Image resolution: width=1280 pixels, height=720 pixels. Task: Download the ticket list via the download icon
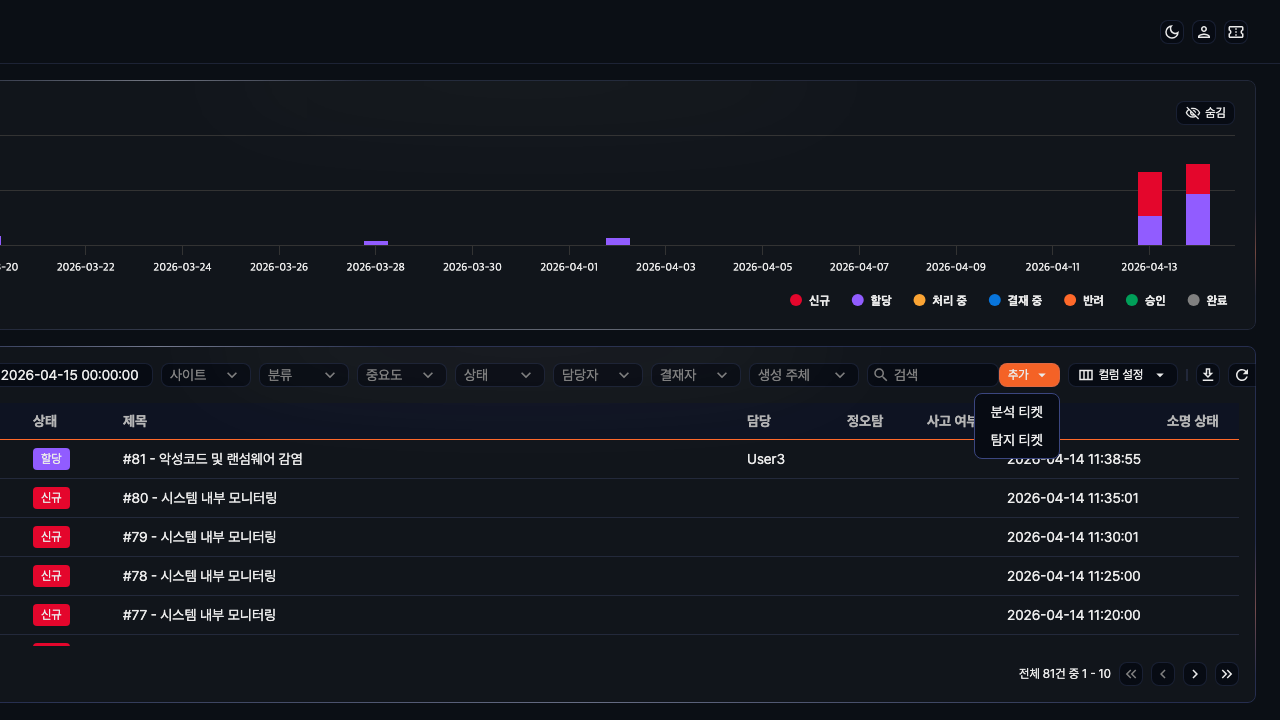pyautogui.click(x=1208, y=375)
